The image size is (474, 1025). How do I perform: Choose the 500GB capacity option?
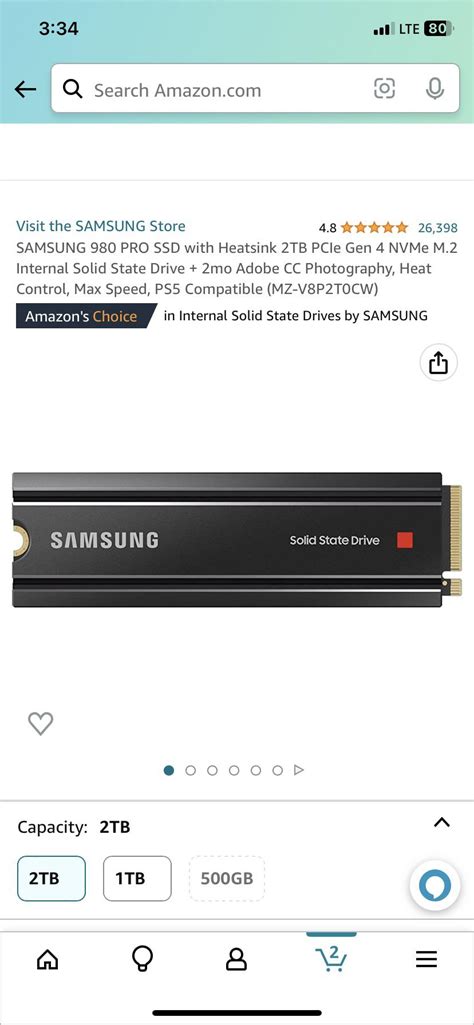tap(227, 879)
